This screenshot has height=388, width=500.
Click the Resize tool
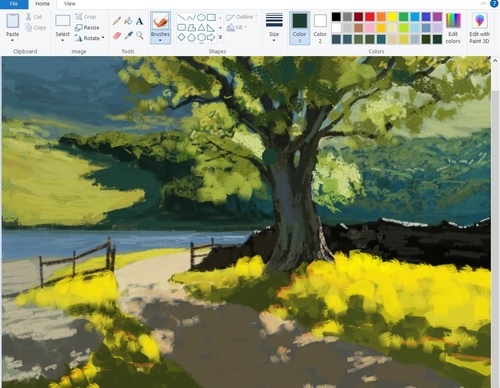click(x=87, y=27)
